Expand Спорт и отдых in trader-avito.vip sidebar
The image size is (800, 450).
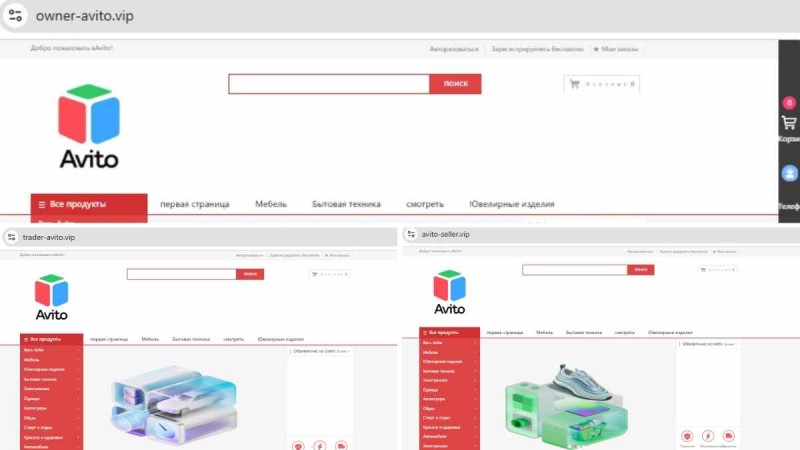(52, 428)
